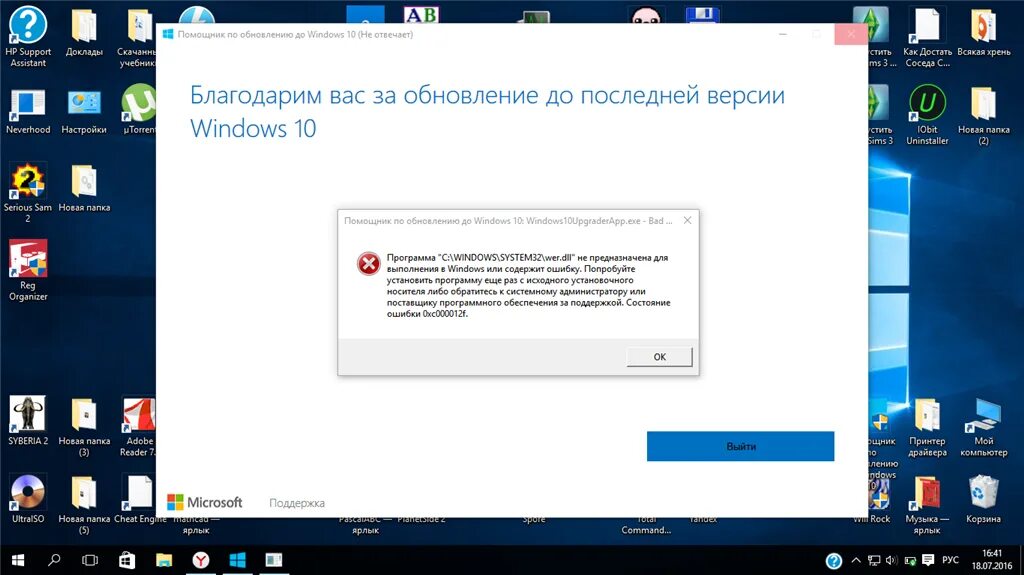This screenshot has width=1024, height=575.
Task: Select the Serious Sam 2 shortcut
Action: coord(27,193)
